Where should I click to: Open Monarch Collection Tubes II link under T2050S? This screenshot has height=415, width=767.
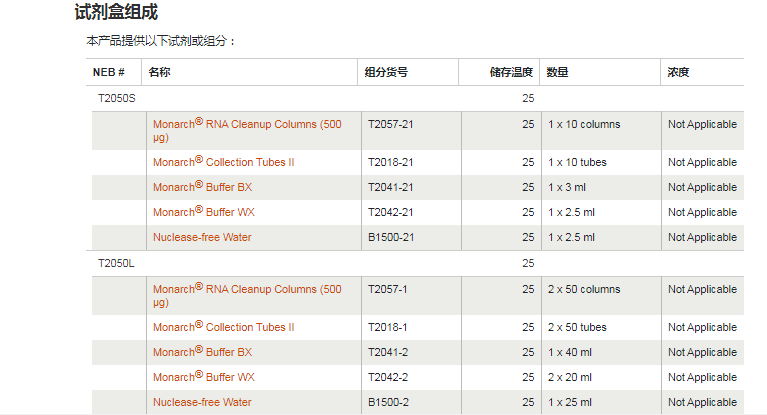223,162
